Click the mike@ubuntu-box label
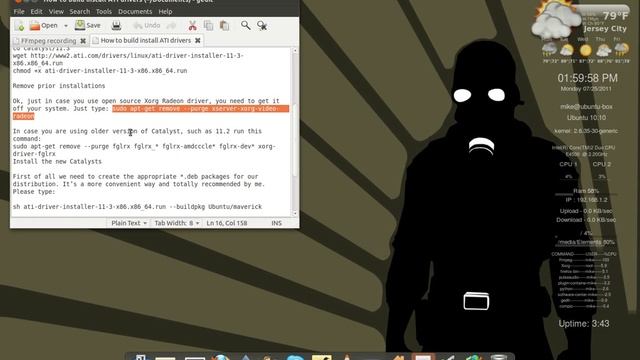640x360 pixels. pos(586,107)
